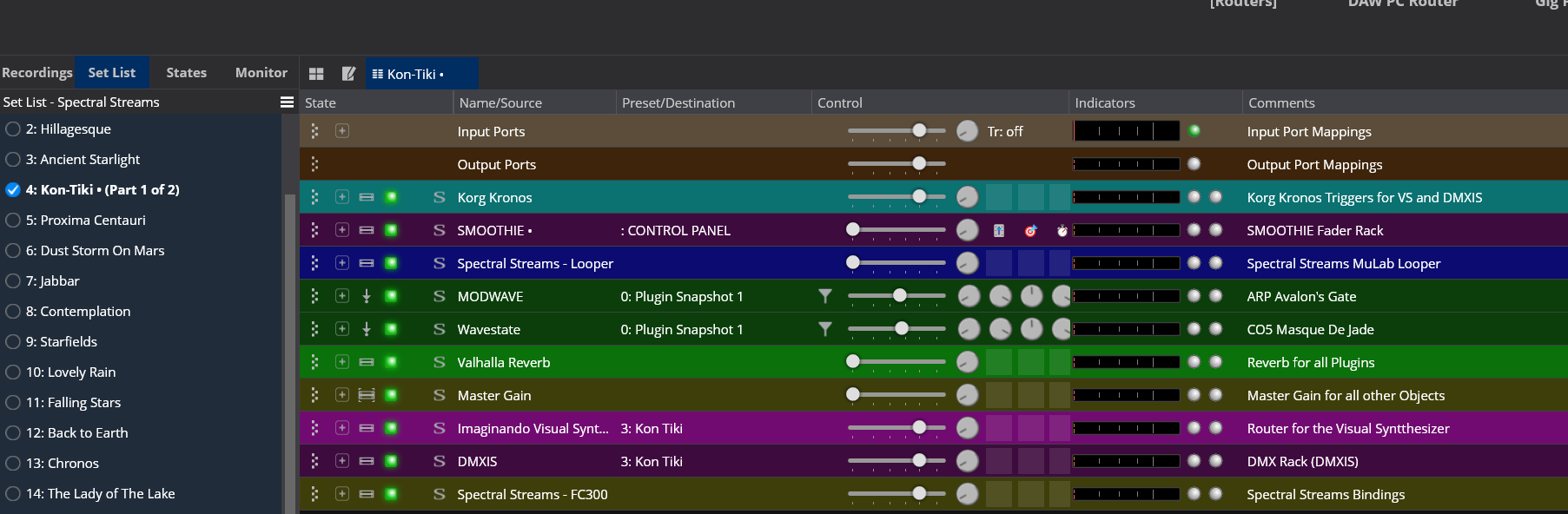Click the drag handle dots on Korg Kronos row
1568x514 pixels.
tap(314, 197)
